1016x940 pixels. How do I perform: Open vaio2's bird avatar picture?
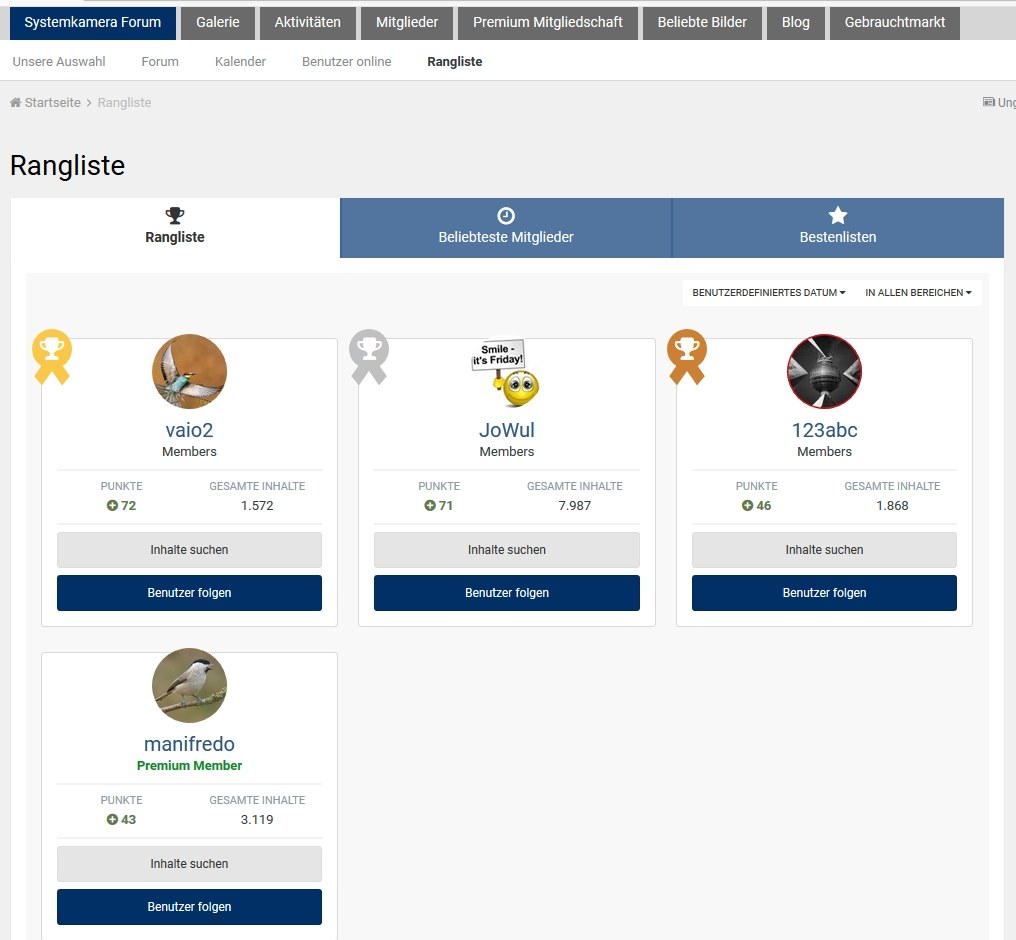[189, 372]
